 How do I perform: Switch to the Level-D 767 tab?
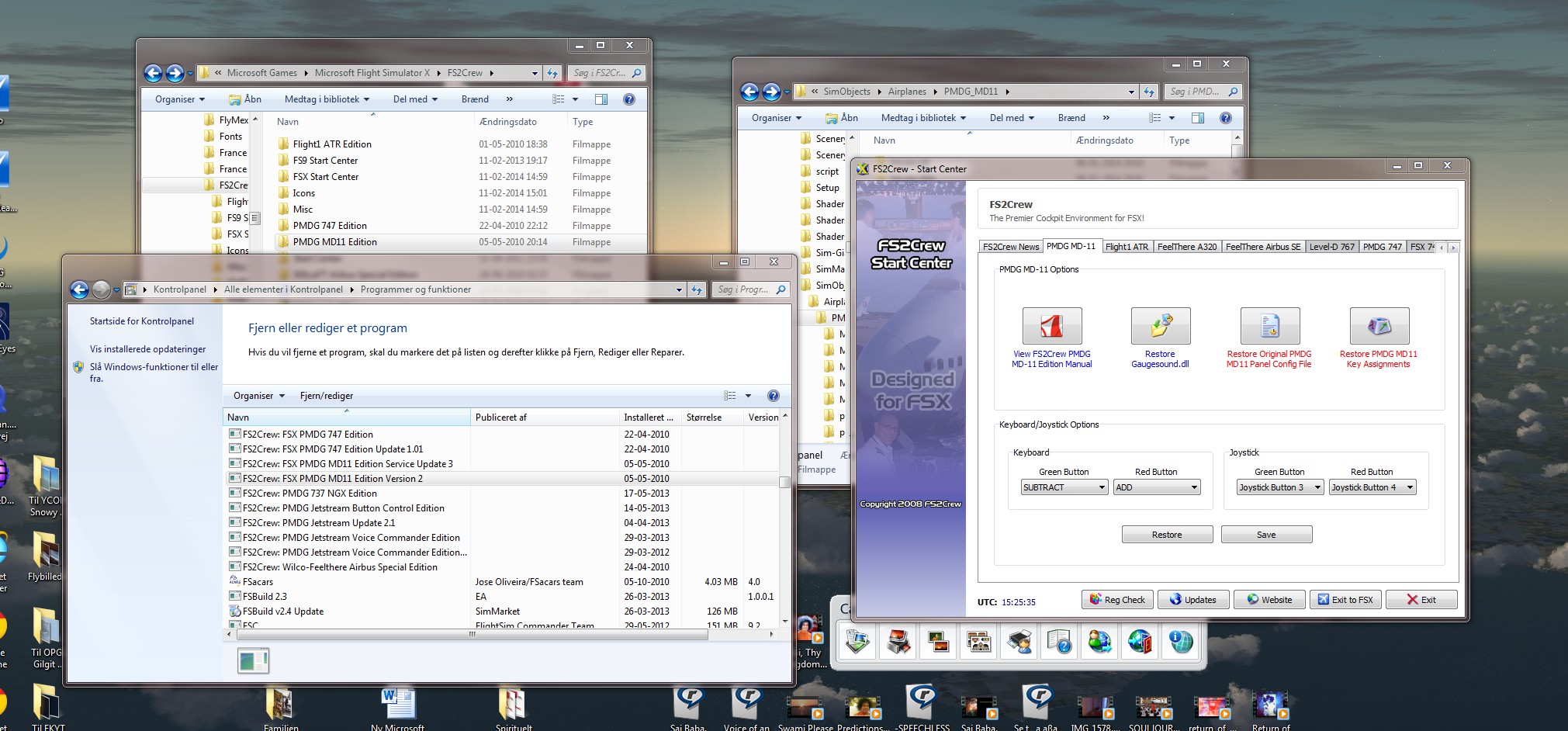point(1331,247)
